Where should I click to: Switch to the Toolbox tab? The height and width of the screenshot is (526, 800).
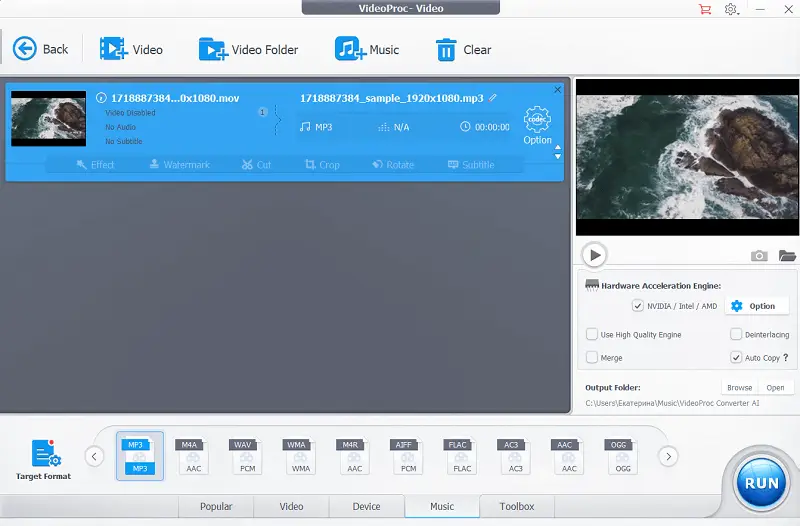pos(517,506)
